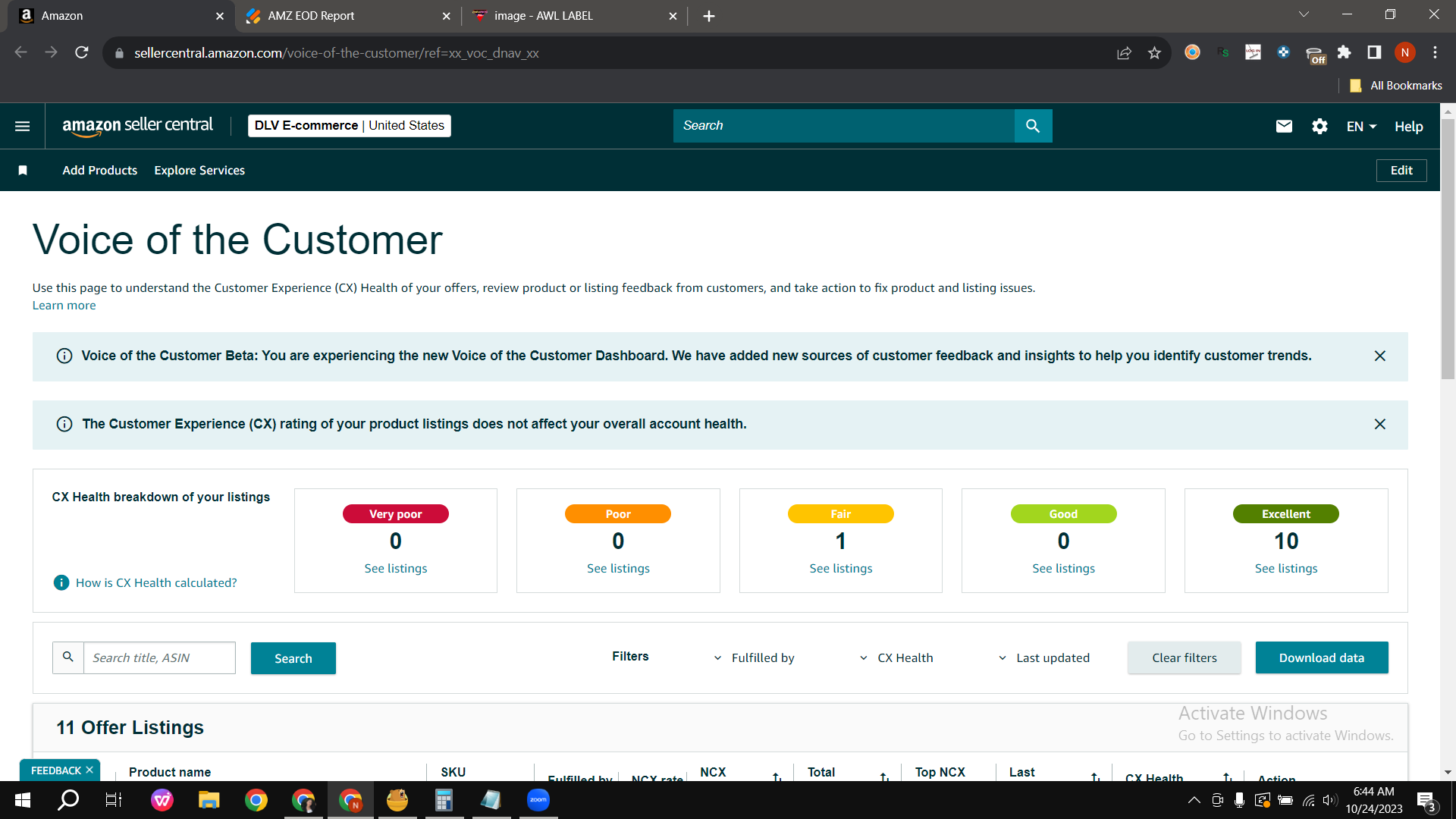Open the messages envelope icon

[1284, 126]
